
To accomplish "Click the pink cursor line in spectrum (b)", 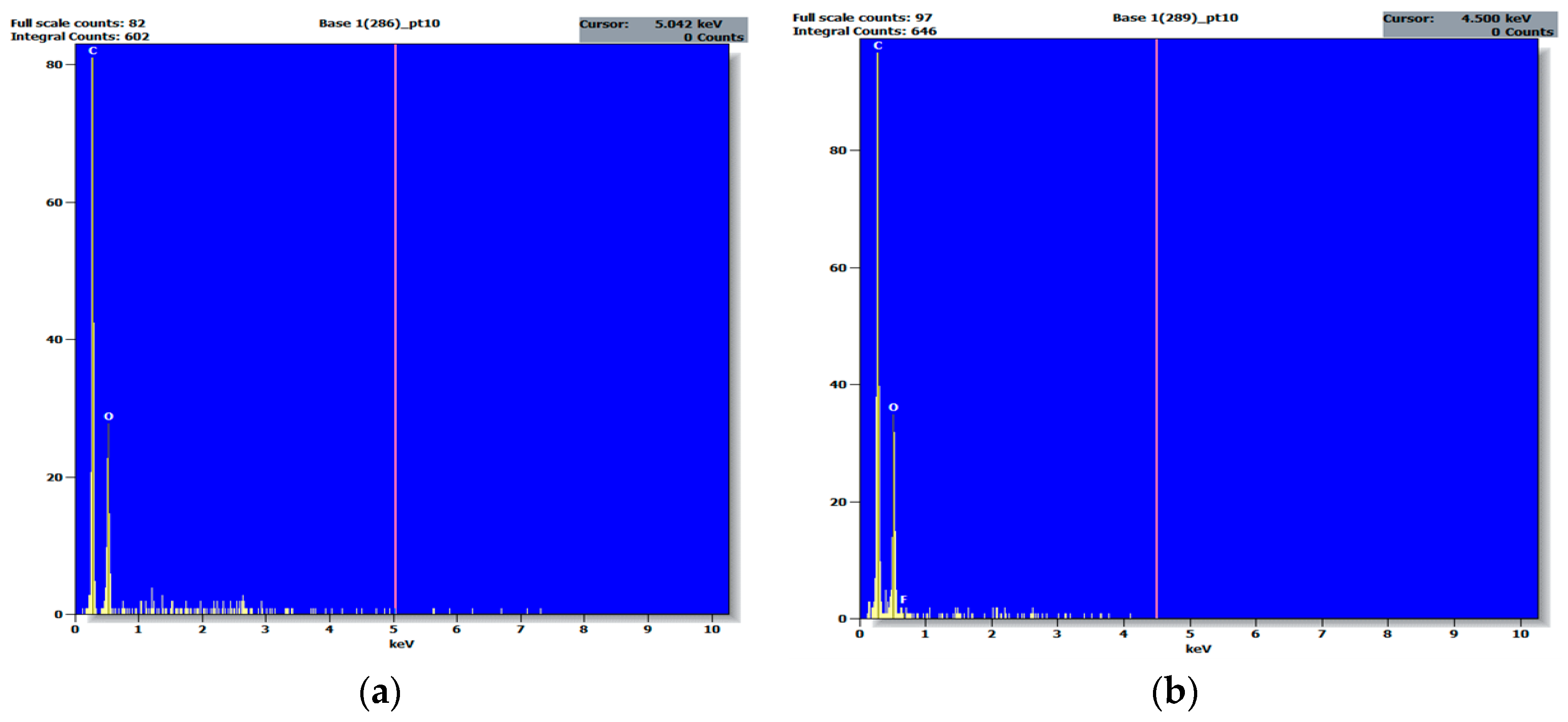I will pyautogui.click(x=1156, y=305).
